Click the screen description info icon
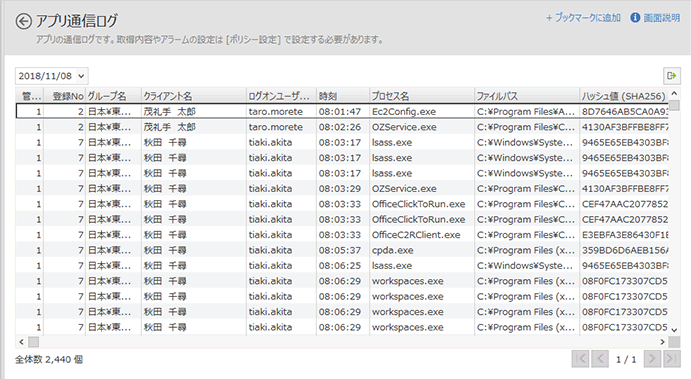 click(x=635, y=18)
